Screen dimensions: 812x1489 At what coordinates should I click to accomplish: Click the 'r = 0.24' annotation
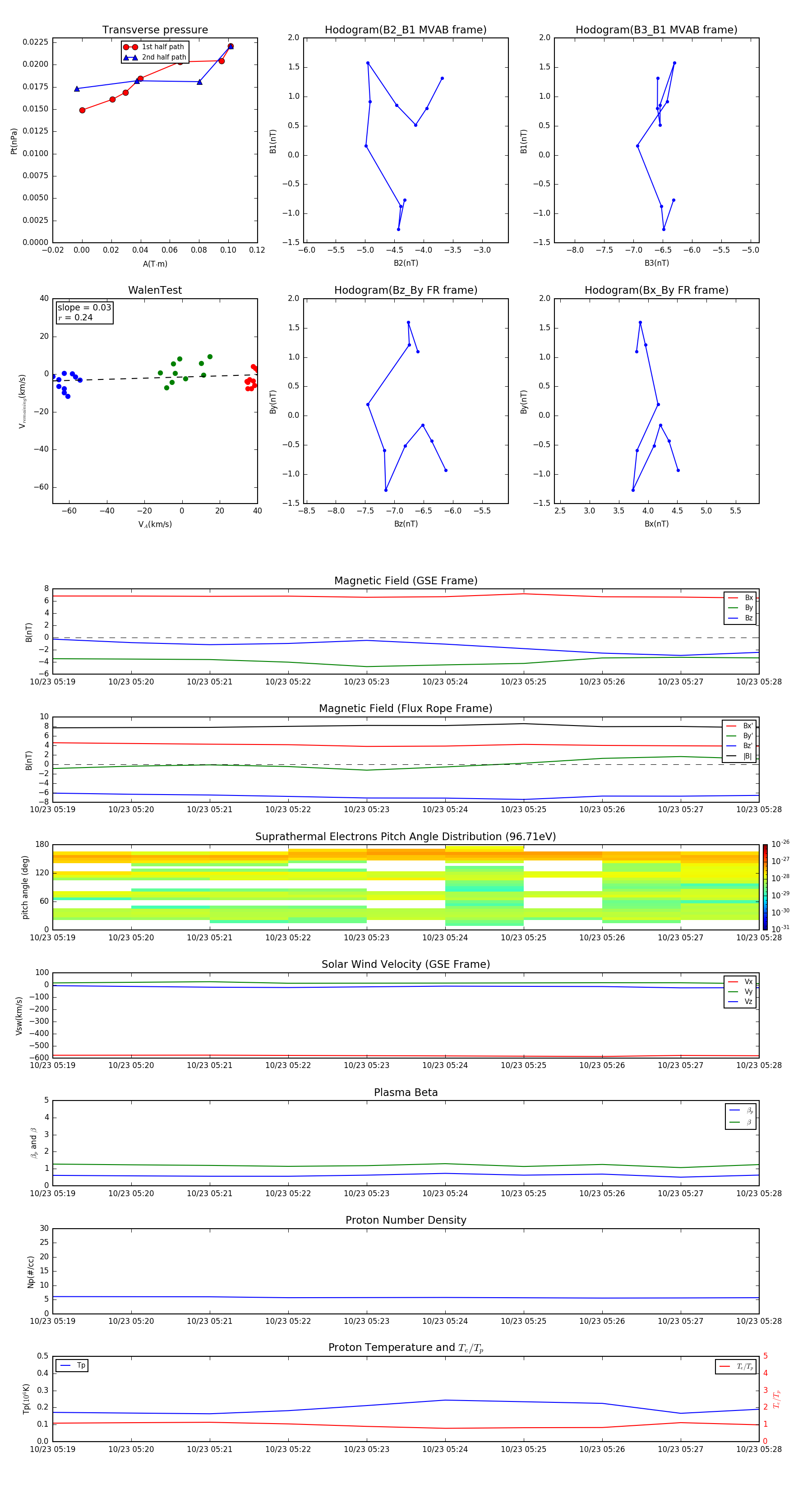pos(75,318)
